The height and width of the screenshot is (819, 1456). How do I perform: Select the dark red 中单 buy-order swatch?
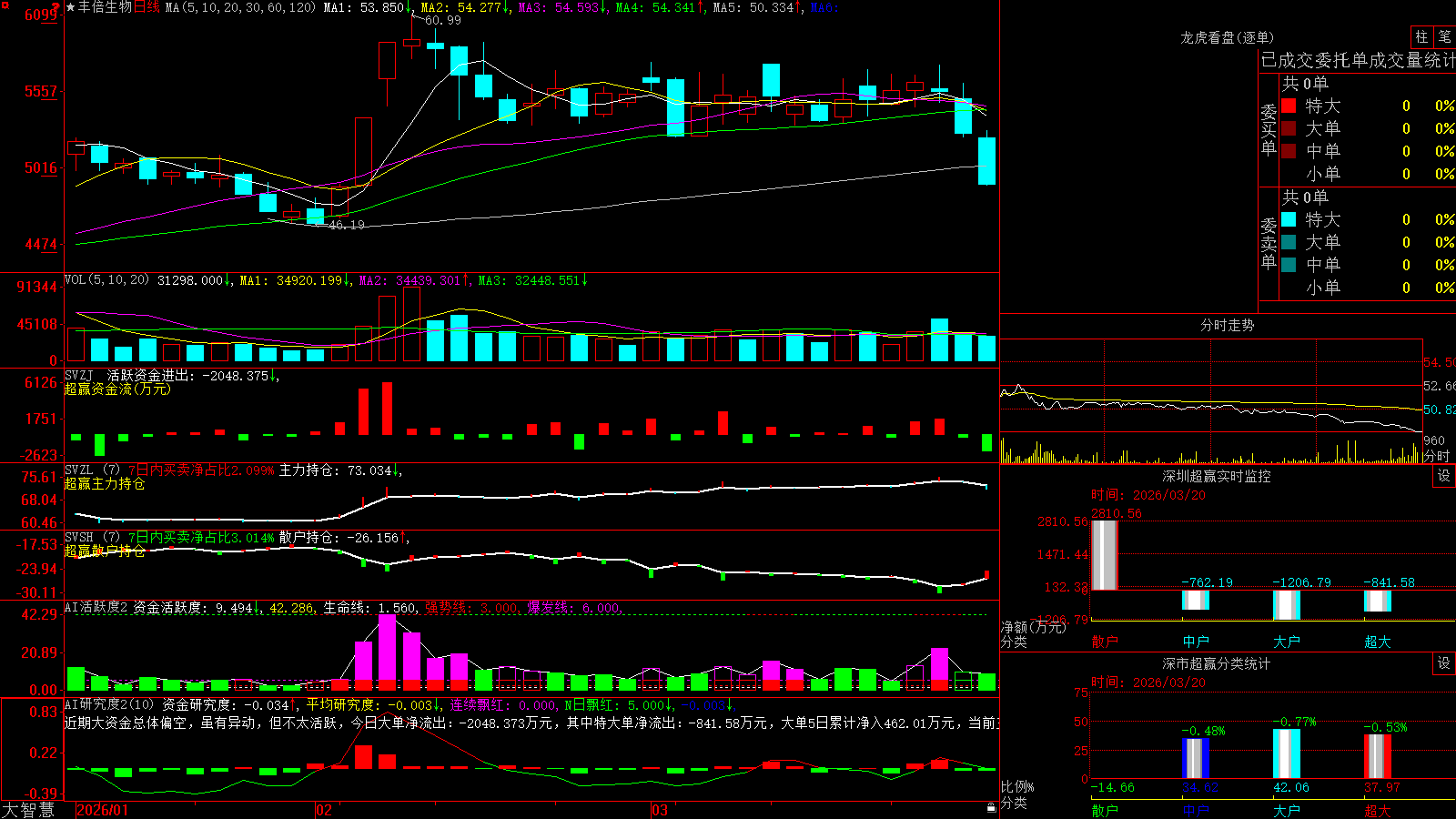(1289, 151)
